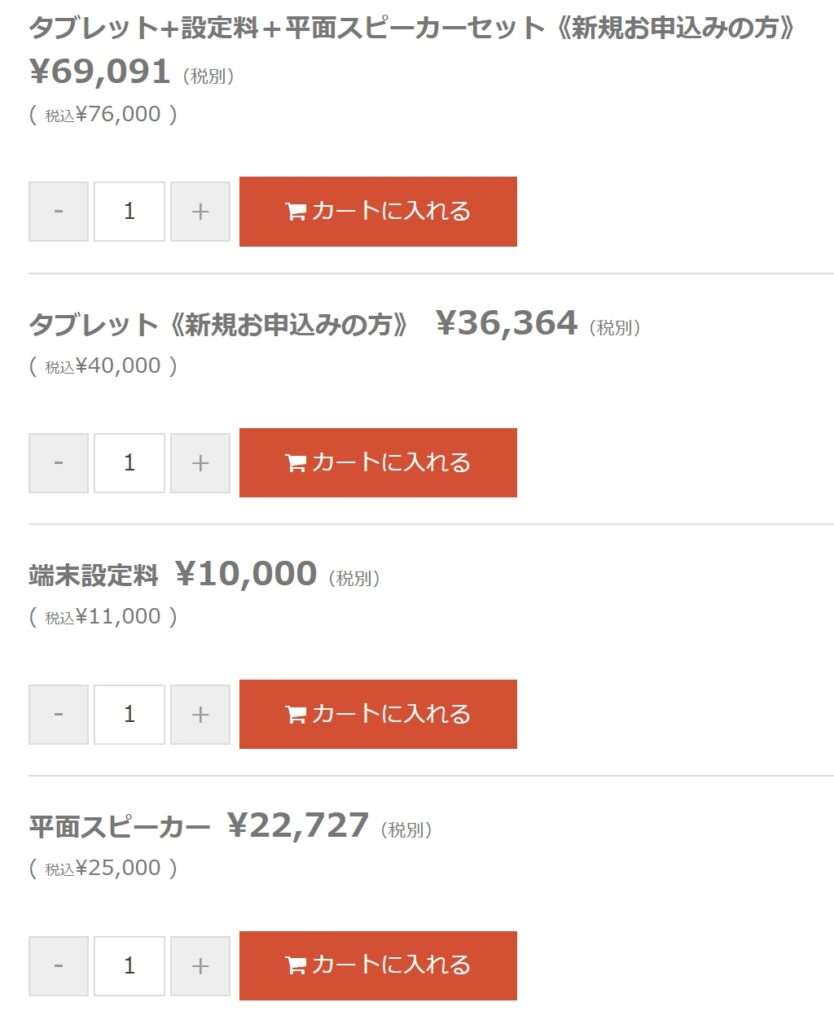
Task: Increase quantity of ¥69,091 set
Action: 200,211
